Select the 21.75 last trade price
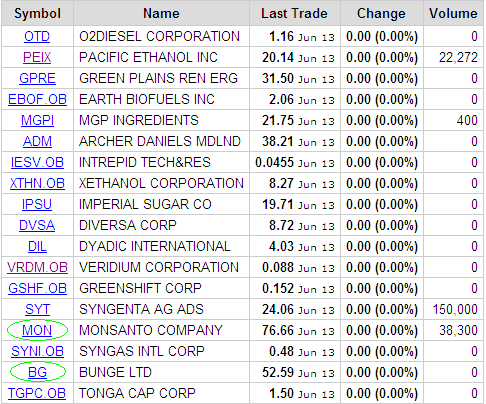Screen dimensions: 486x404 pyautogui.click(x=278, y=120)
